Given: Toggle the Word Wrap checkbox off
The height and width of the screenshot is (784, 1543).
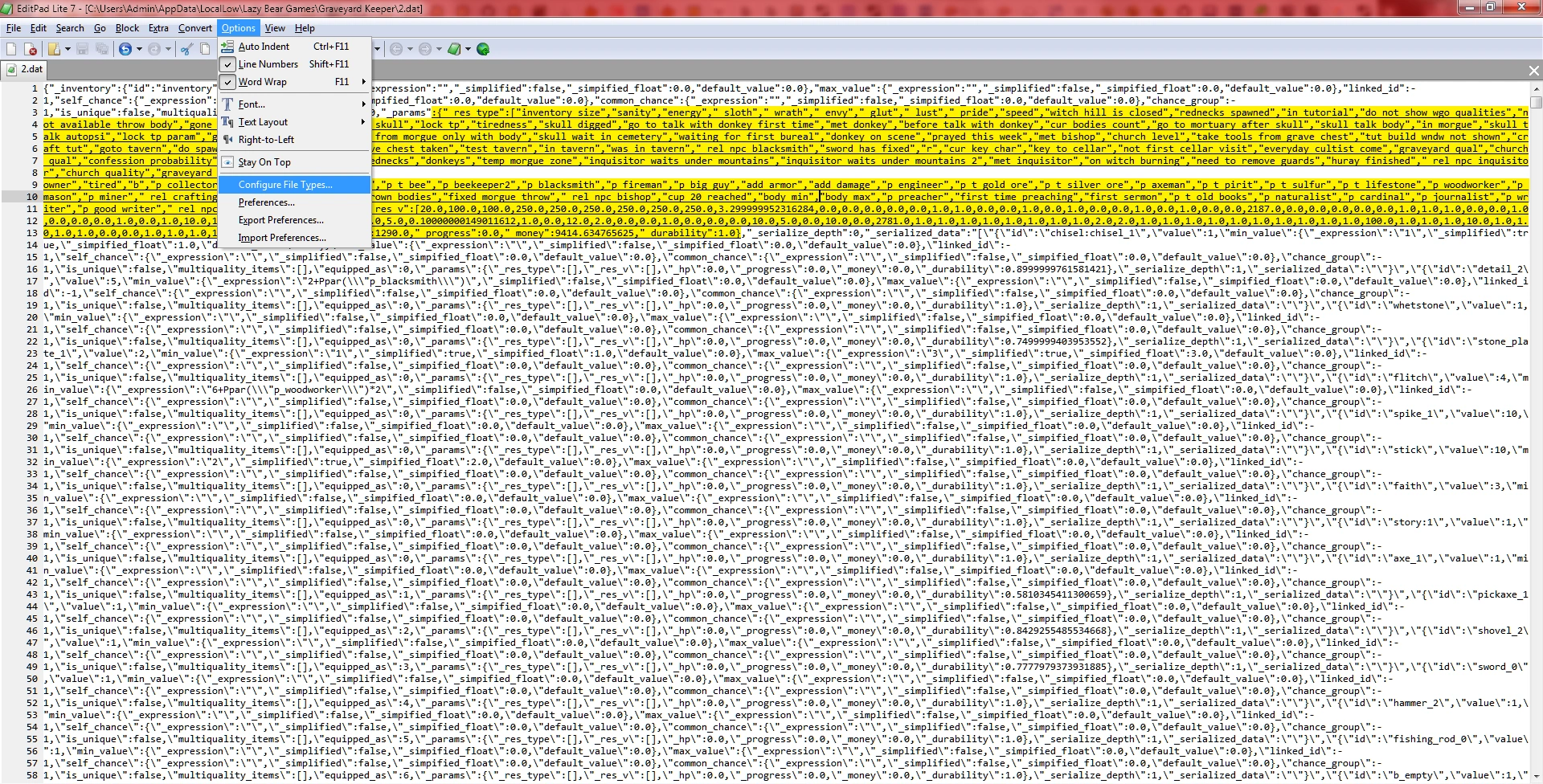Looking at the screenshot, I should coord(294,82).
